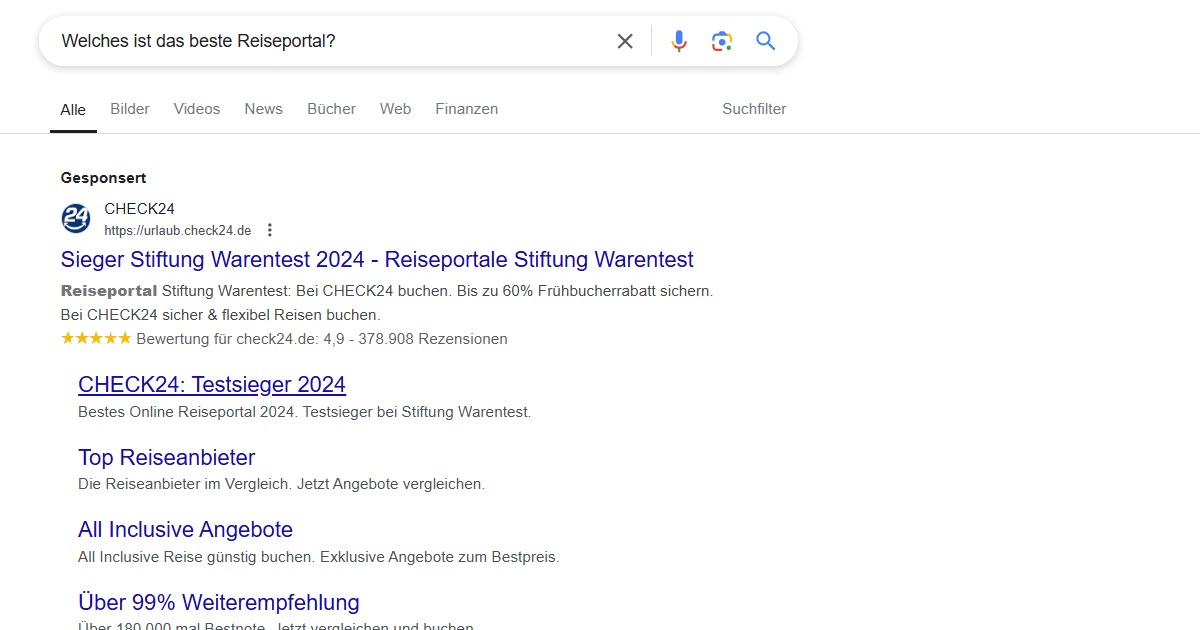Click the Bis zu 60% Frühbucherrabatt ad description line

[x=387, y=291]
